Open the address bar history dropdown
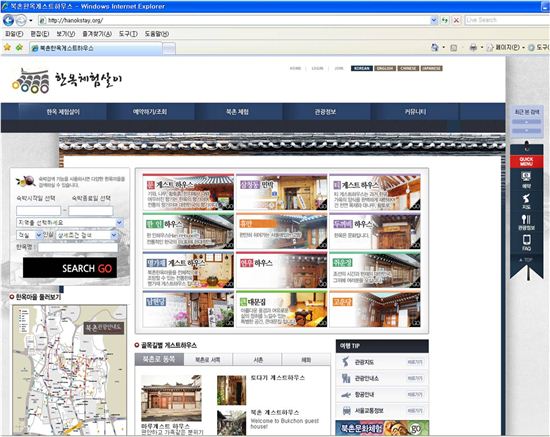The width and height of the screenshot is (550, 437). (x=434, y=20)
